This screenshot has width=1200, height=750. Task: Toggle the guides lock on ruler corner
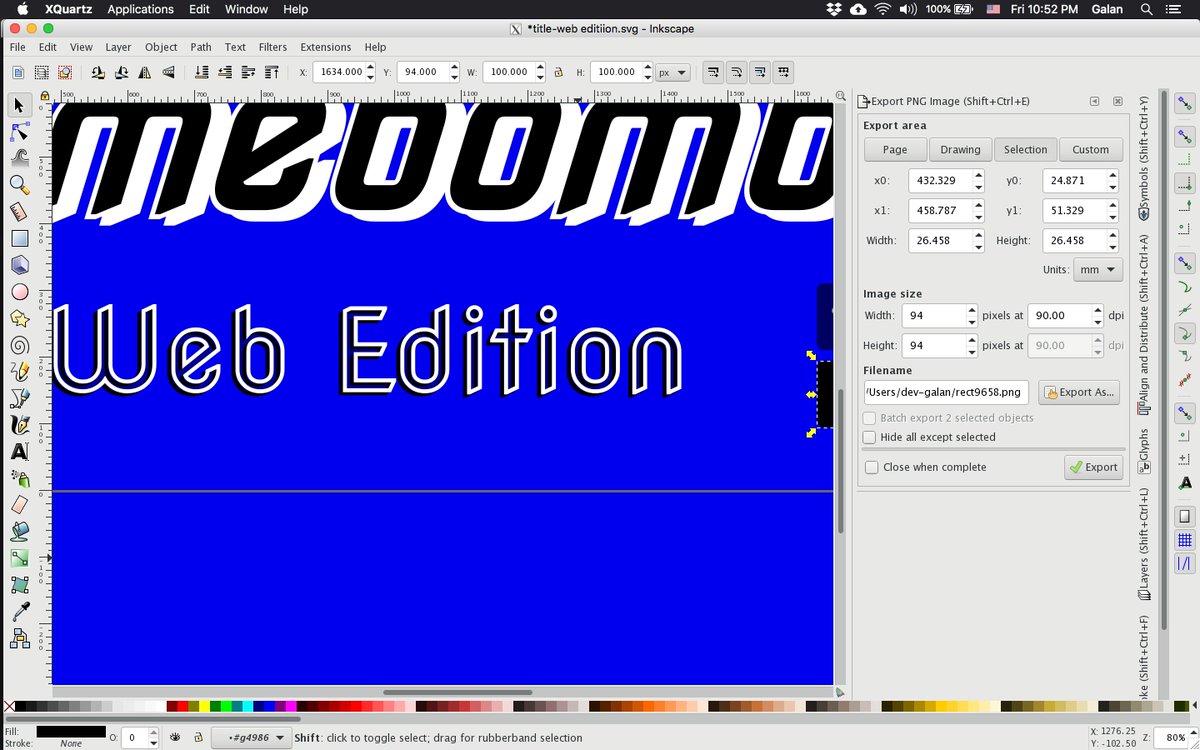44,97
